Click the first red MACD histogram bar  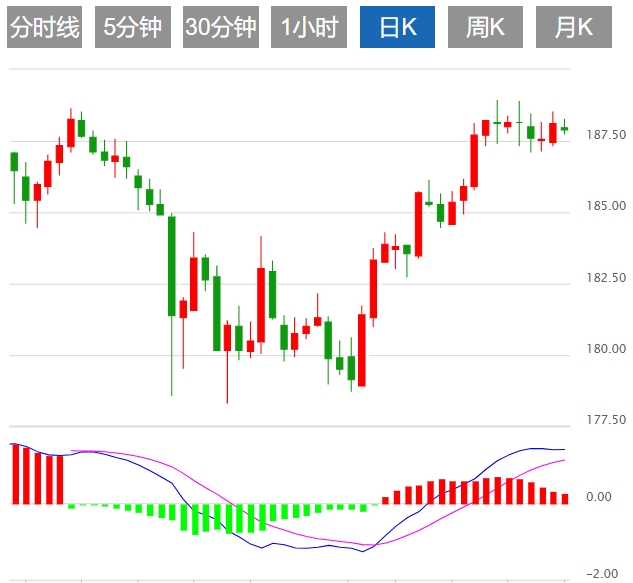click(x=15, y=474)
